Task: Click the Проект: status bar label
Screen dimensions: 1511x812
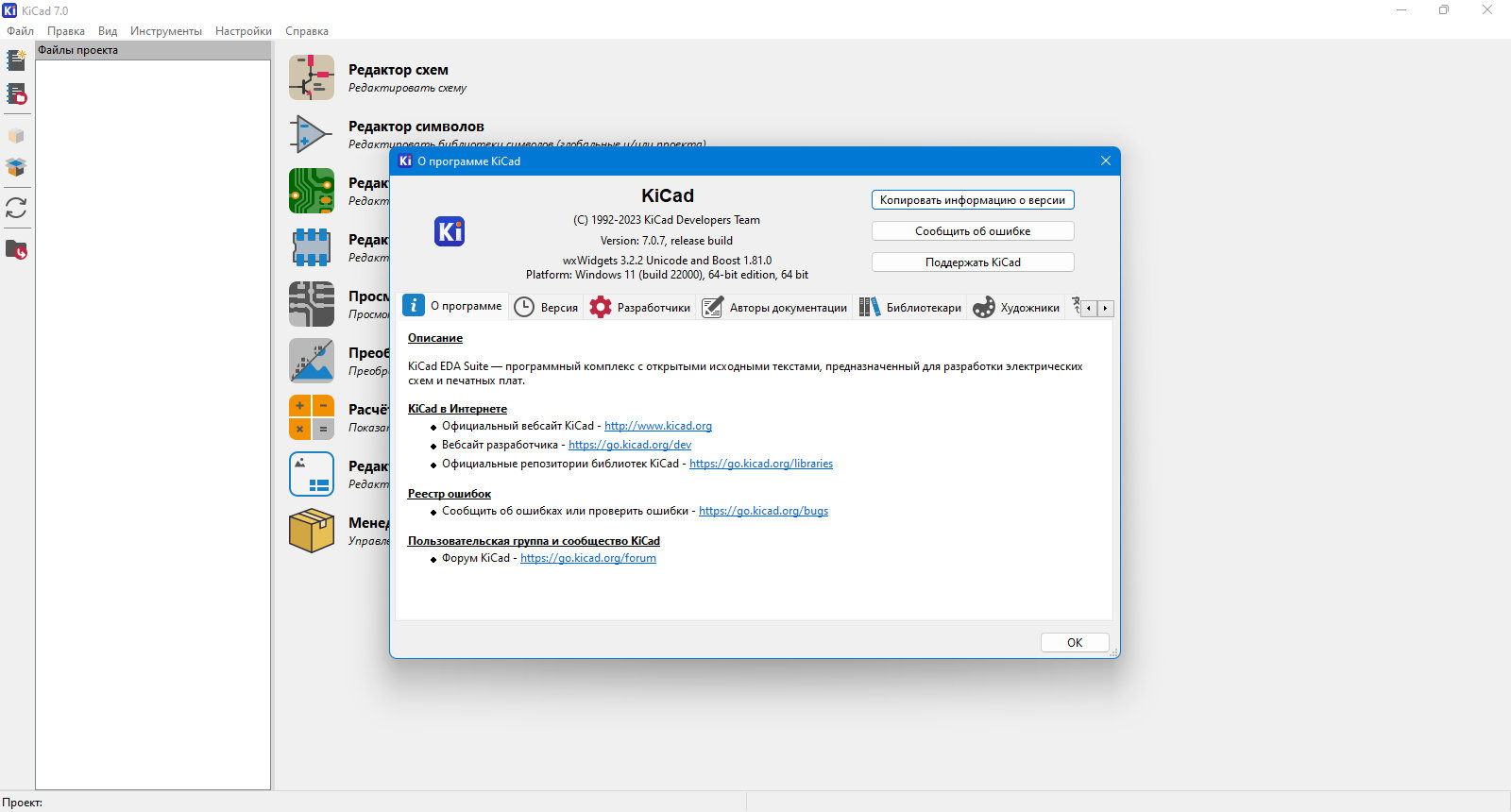Action: [23, 803]
